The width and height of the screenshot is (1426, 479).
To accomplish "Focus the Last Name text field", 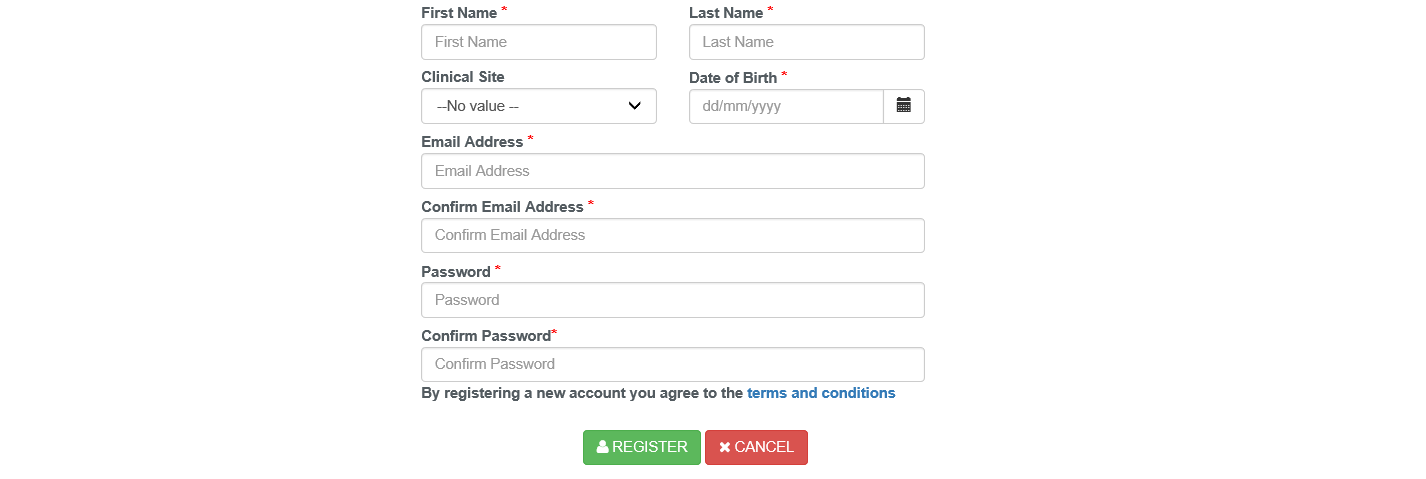I will [807, 42].
